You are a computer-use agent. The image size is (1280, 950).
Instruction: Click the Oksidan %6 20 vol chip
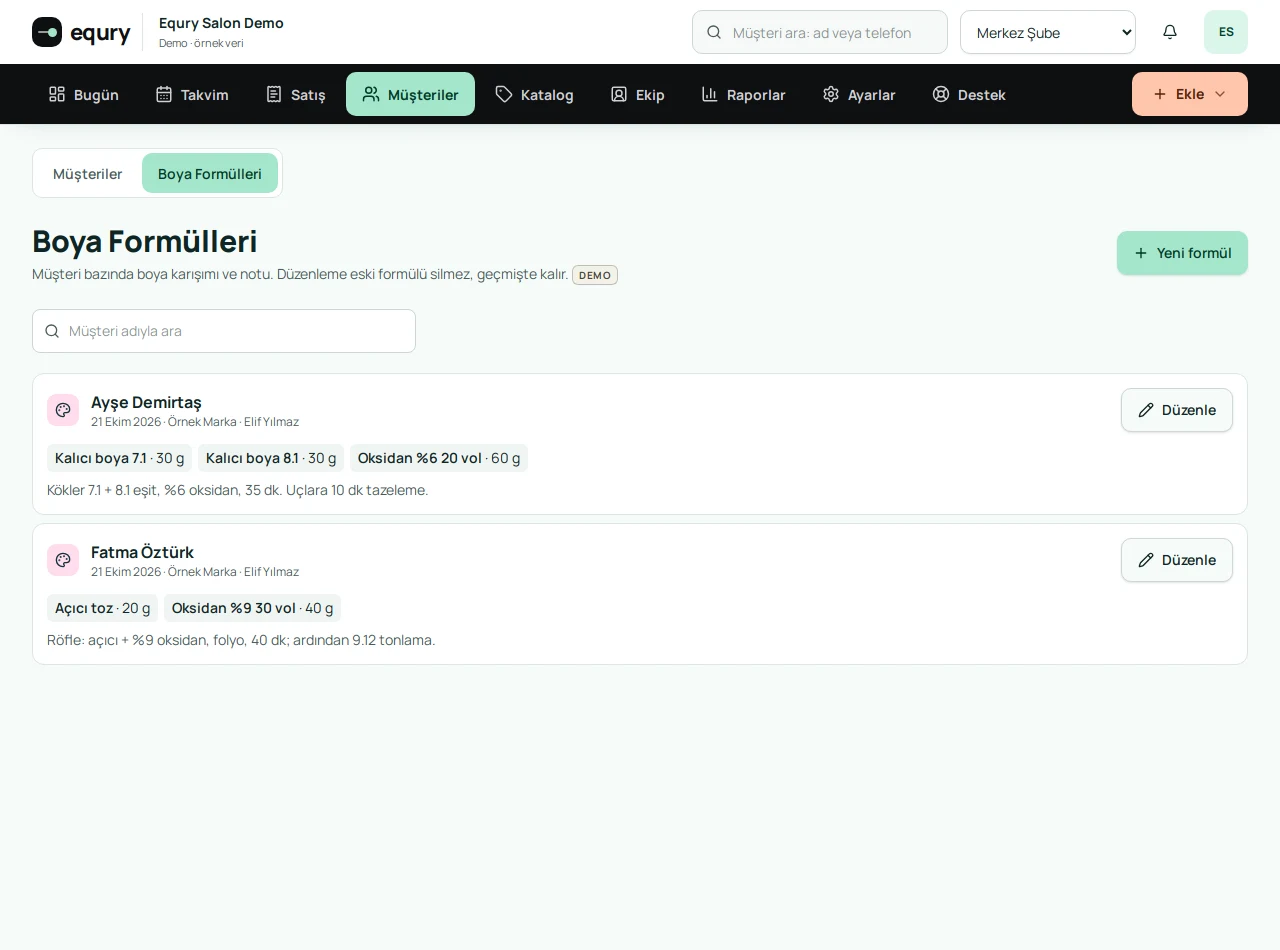tap(439, 458)
